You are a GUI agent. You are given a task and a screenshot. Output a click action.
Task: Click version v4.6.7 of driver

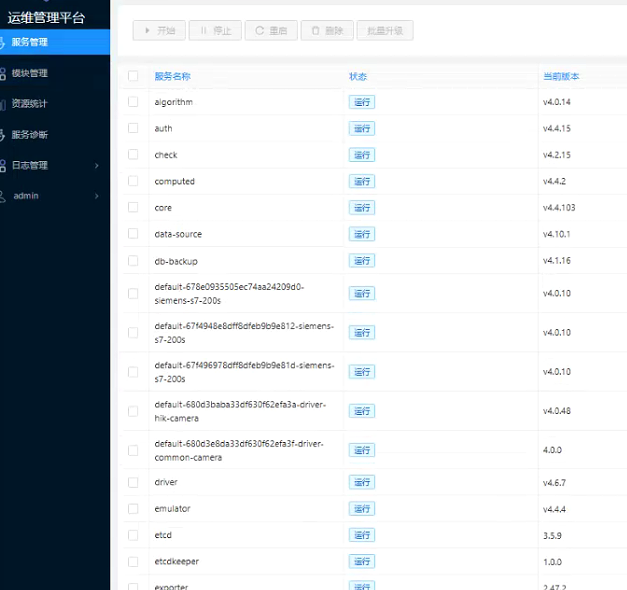(554, 483)
